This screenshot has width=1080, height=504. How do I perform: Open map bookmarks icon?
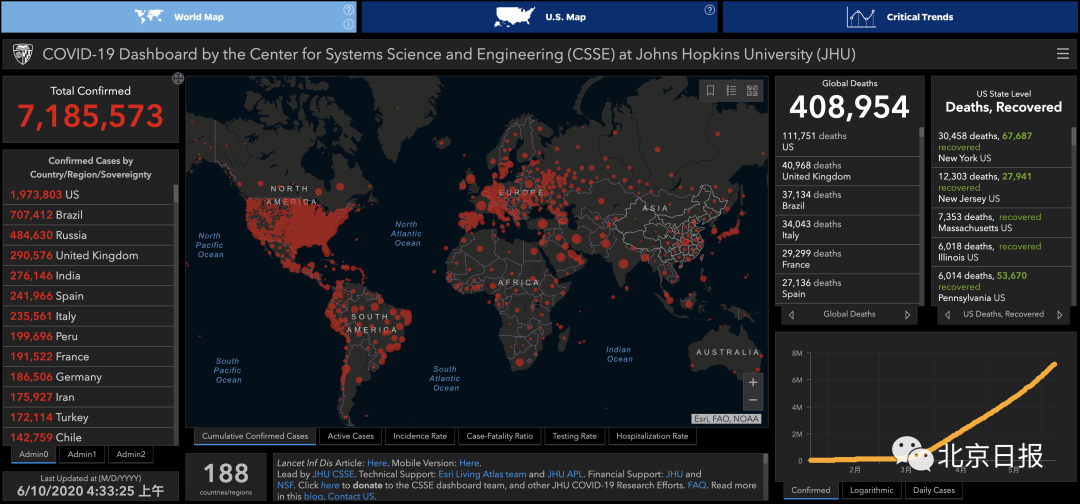pyautogui.click(x=711, y=90)
